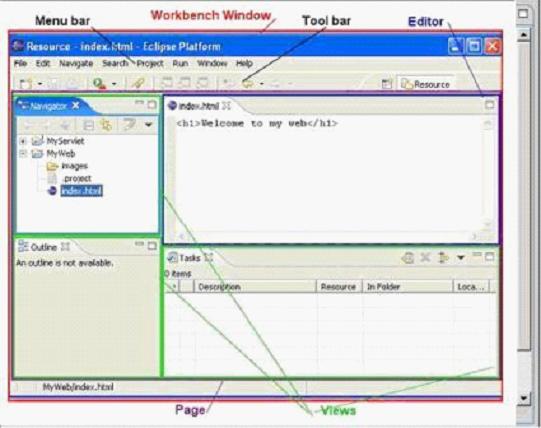Select index.html in the Navigator tree

81,191
